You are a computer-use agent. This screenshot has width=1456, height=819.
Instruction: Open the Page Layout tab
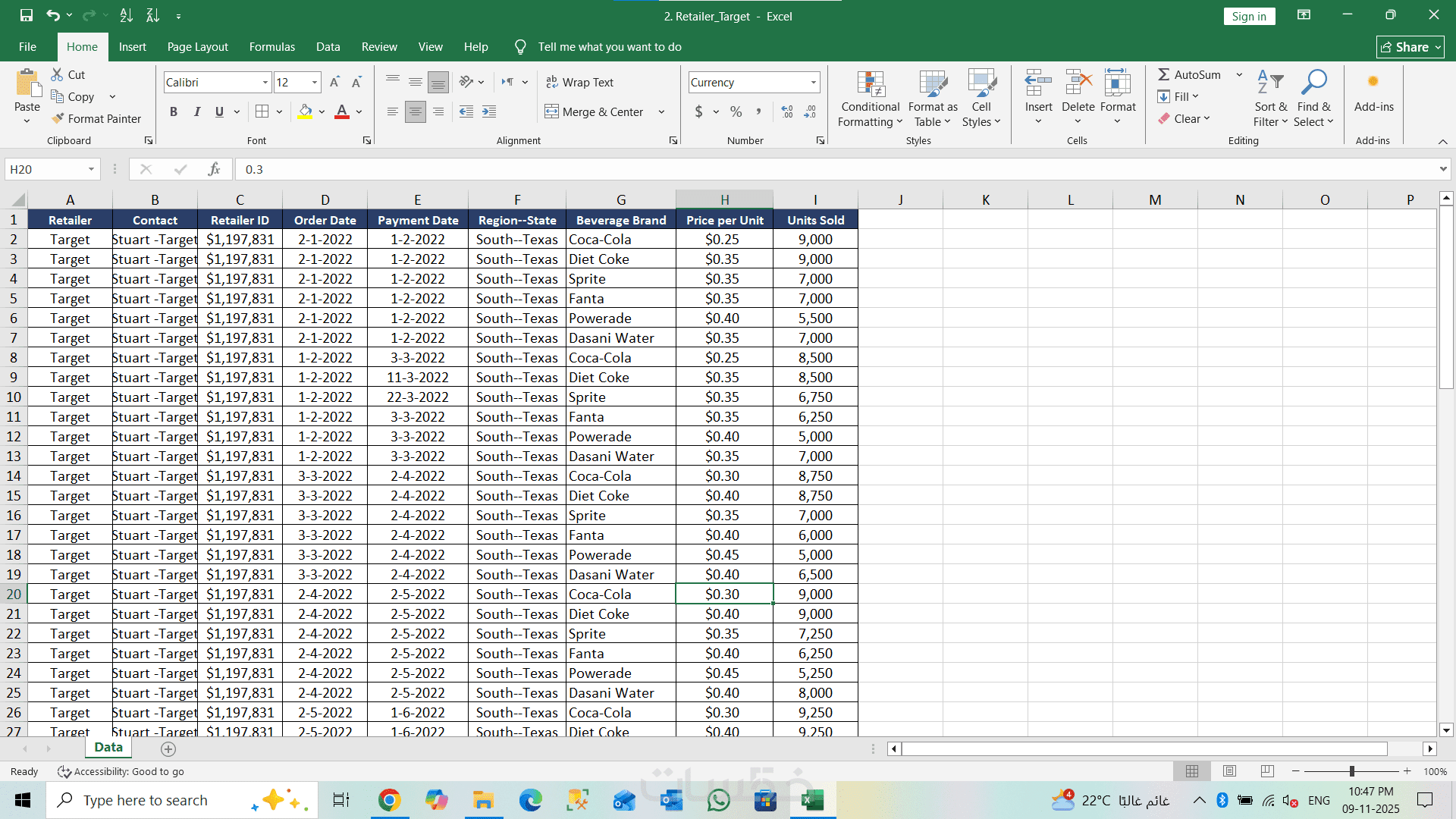(197, 47)
